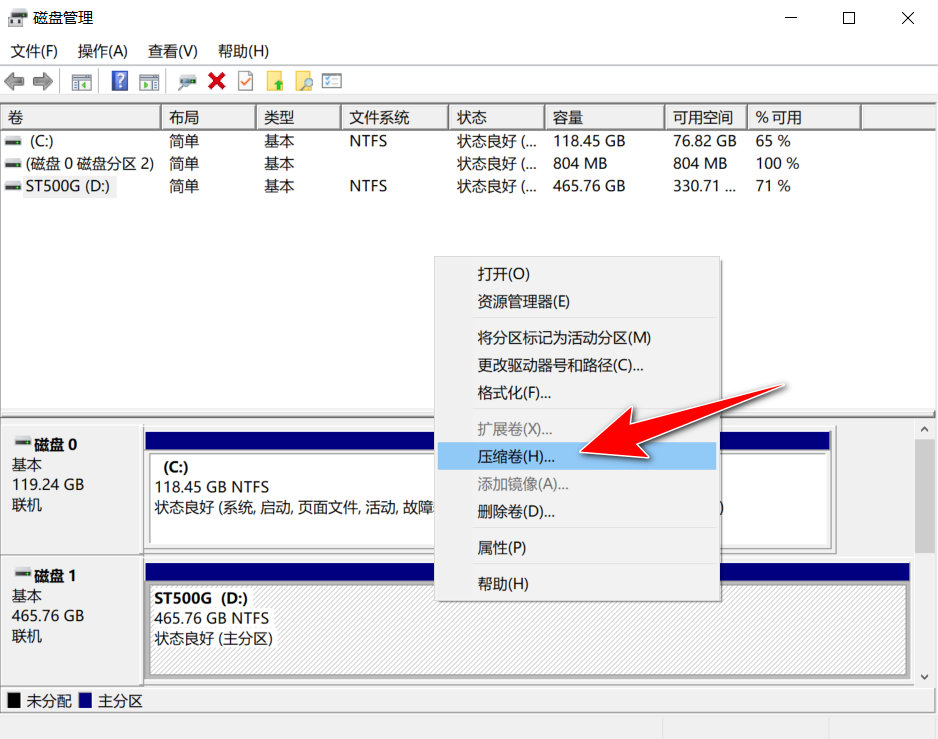Click the back navigation arrow icon
This screenshot has height=739, width=938.
point(14,81)
